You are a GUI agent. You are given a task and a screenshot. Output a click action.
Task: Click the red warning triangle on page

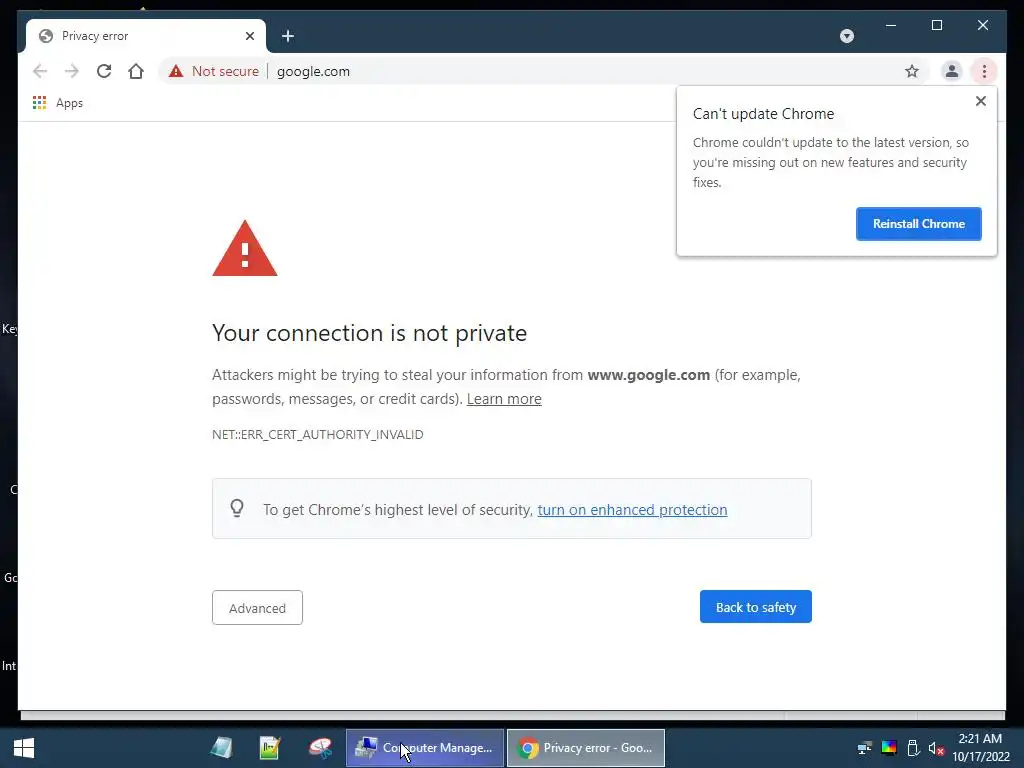(245, 249)
